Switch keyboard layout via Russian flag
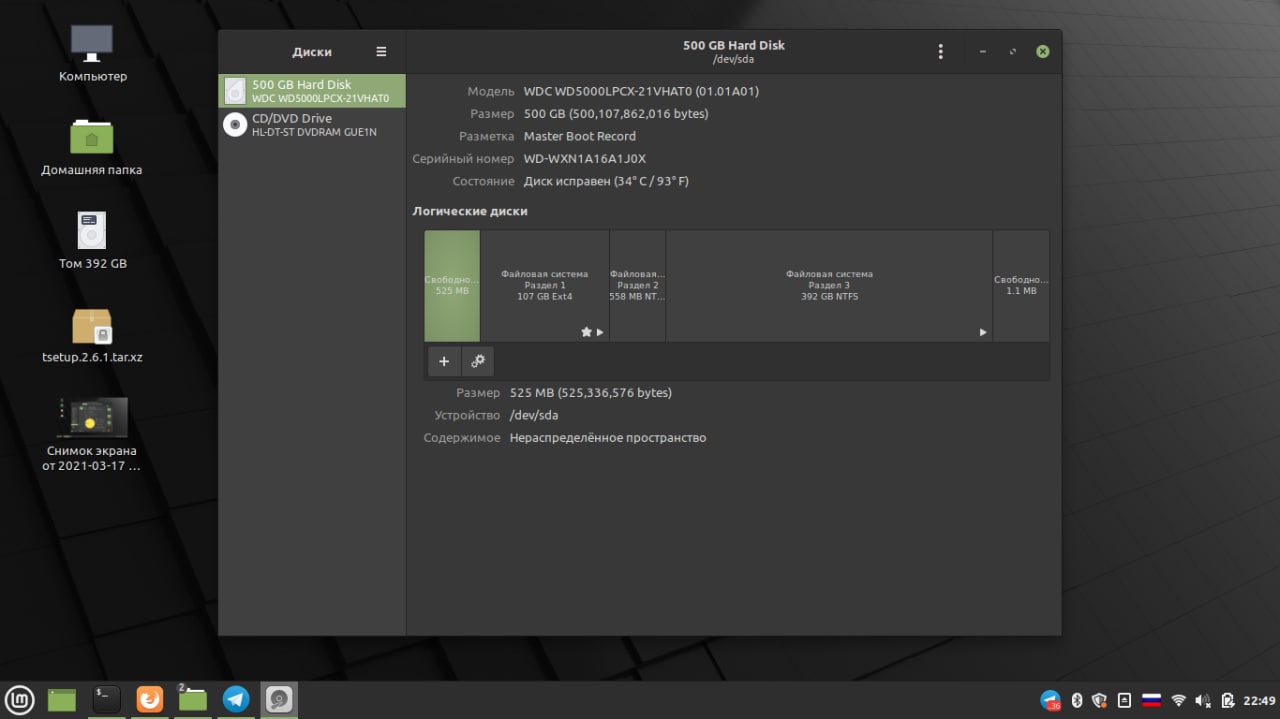1280x719 pixels. click(x=1151, y=700)
